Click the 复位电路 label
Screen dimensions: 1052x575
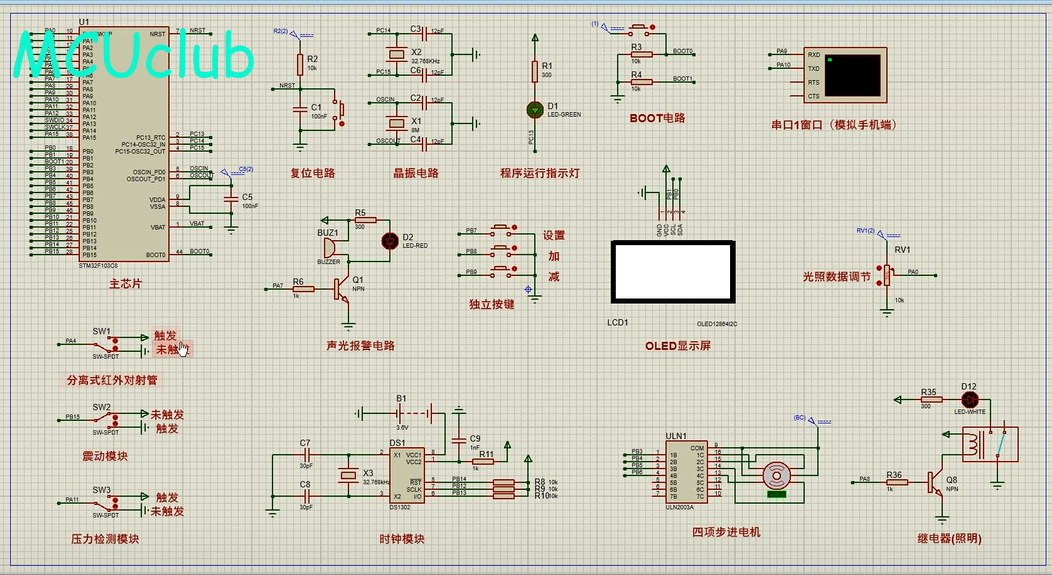(313, 173)
